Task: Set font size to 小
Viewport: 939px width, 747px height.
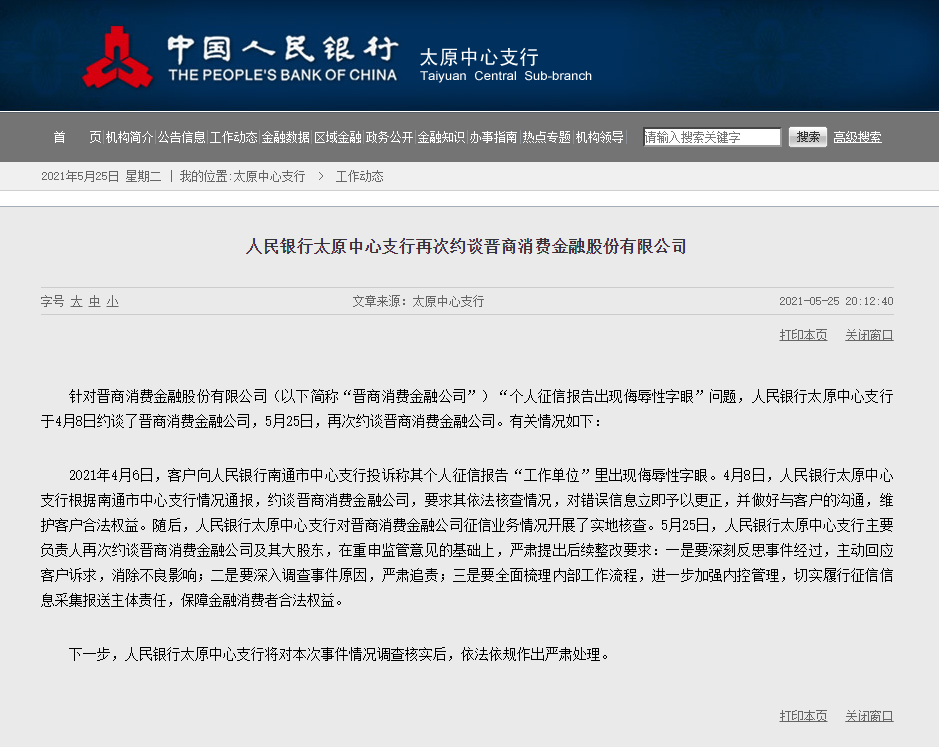Action: pyautogui.click(x=112, y=301)
